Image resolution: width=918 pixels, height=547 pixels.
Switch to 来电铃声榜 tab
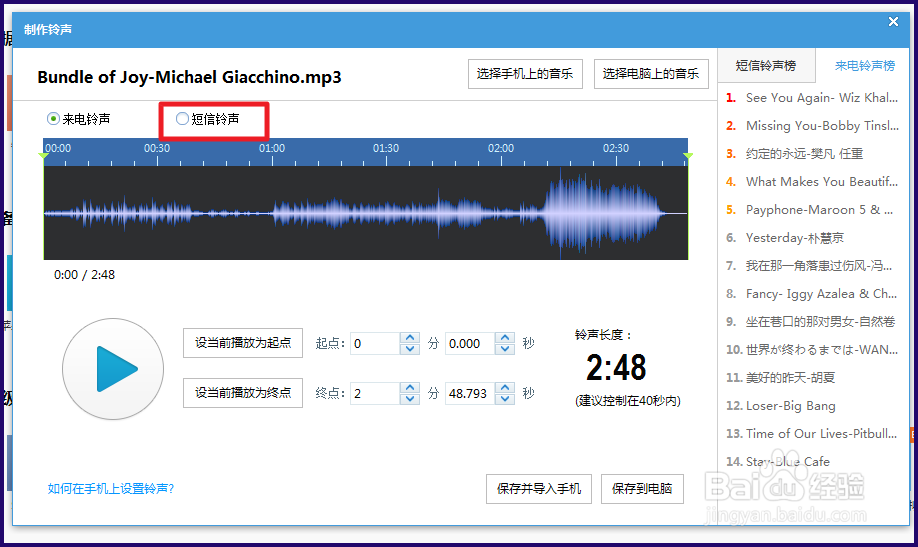pyautogui.click(x=865, y=66)
